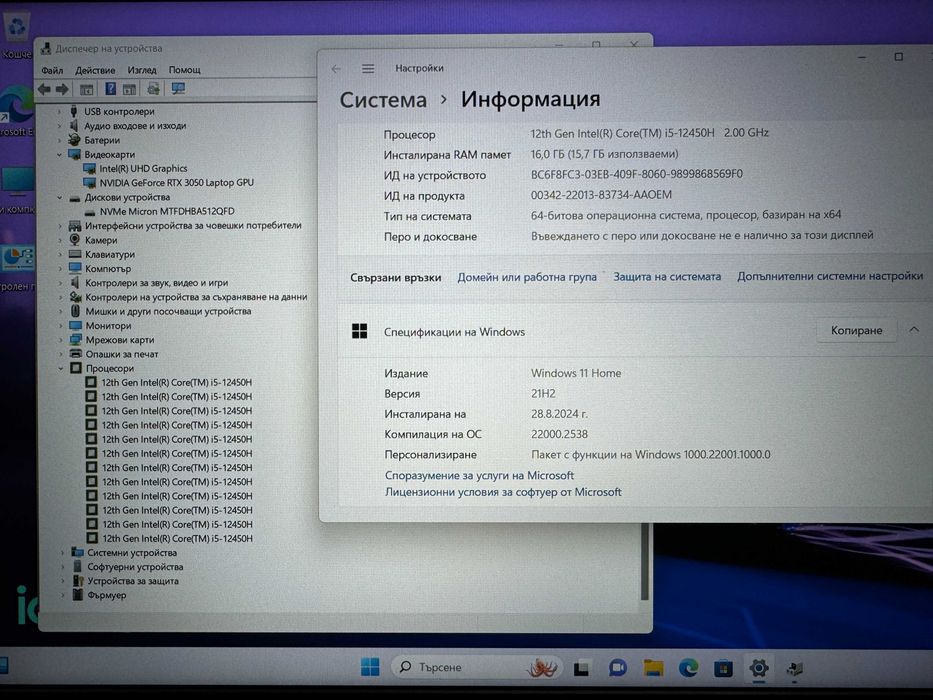Open the Файл menu in Device Manager
This screenshot has height=700, width=933.
[x=52, y=70]
